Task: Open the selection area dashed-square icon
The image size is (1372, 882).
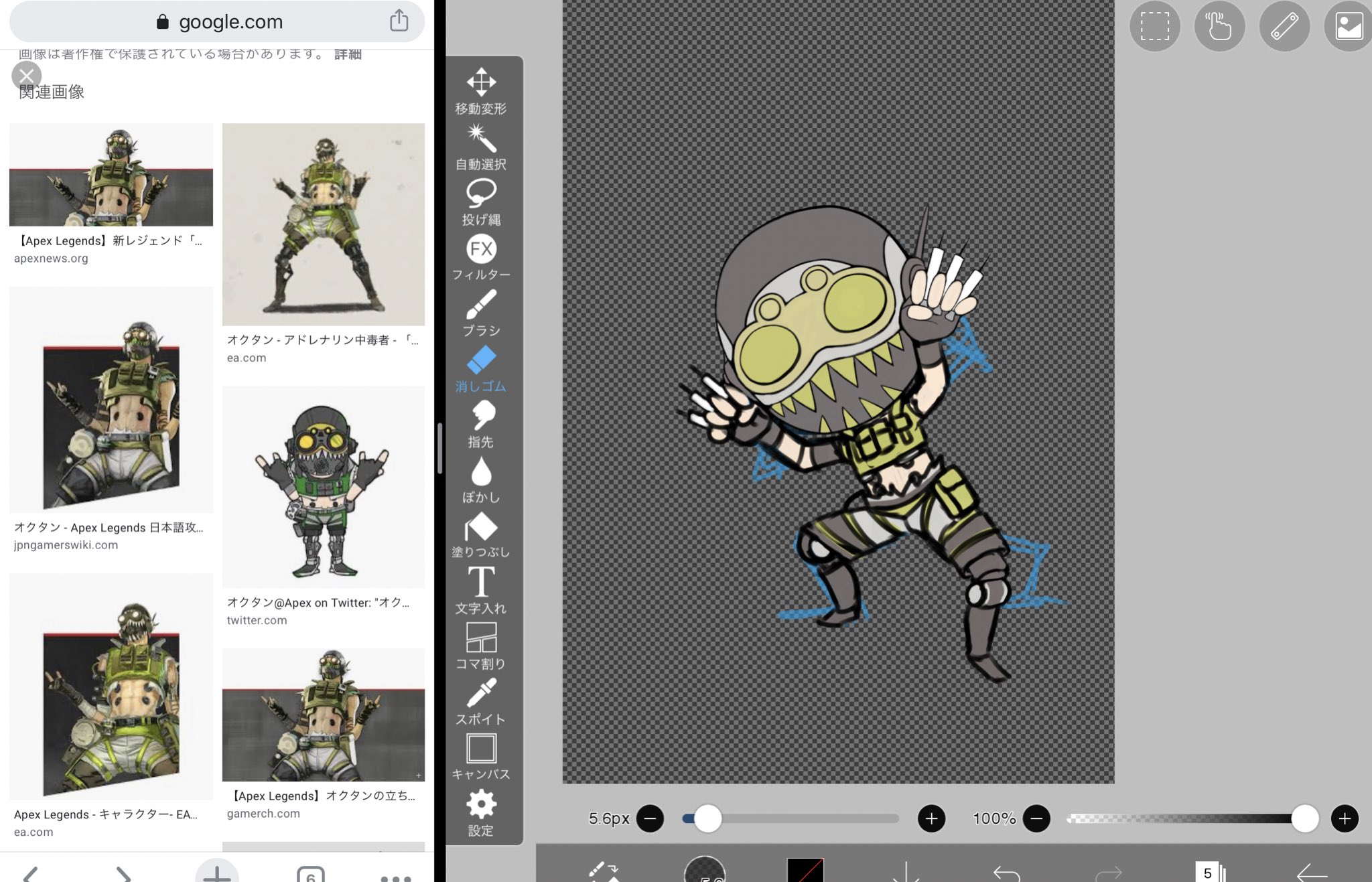Action: point(1155,26)
